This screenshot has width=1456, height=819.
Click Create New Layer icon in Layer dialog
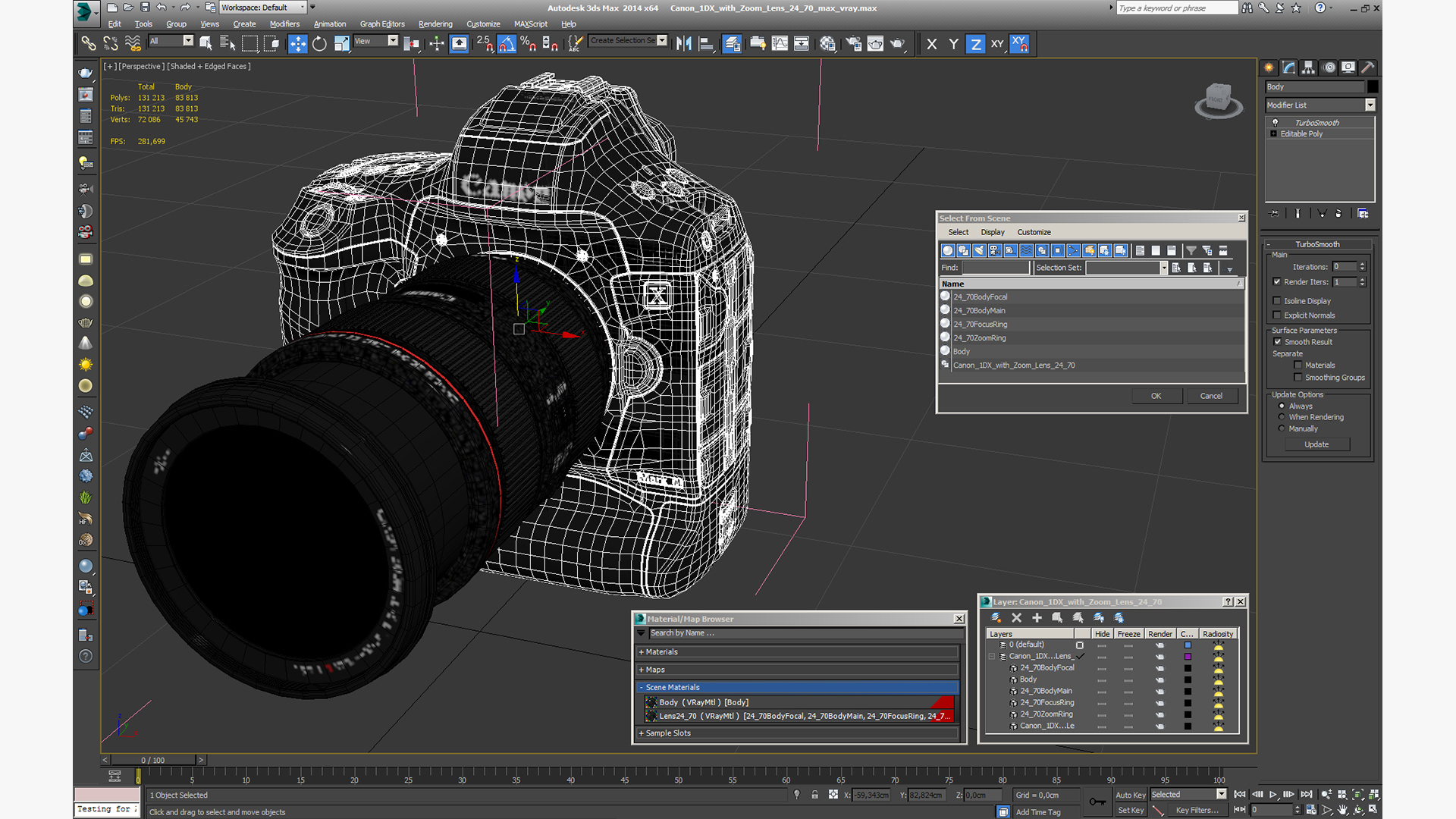(996, 618)
